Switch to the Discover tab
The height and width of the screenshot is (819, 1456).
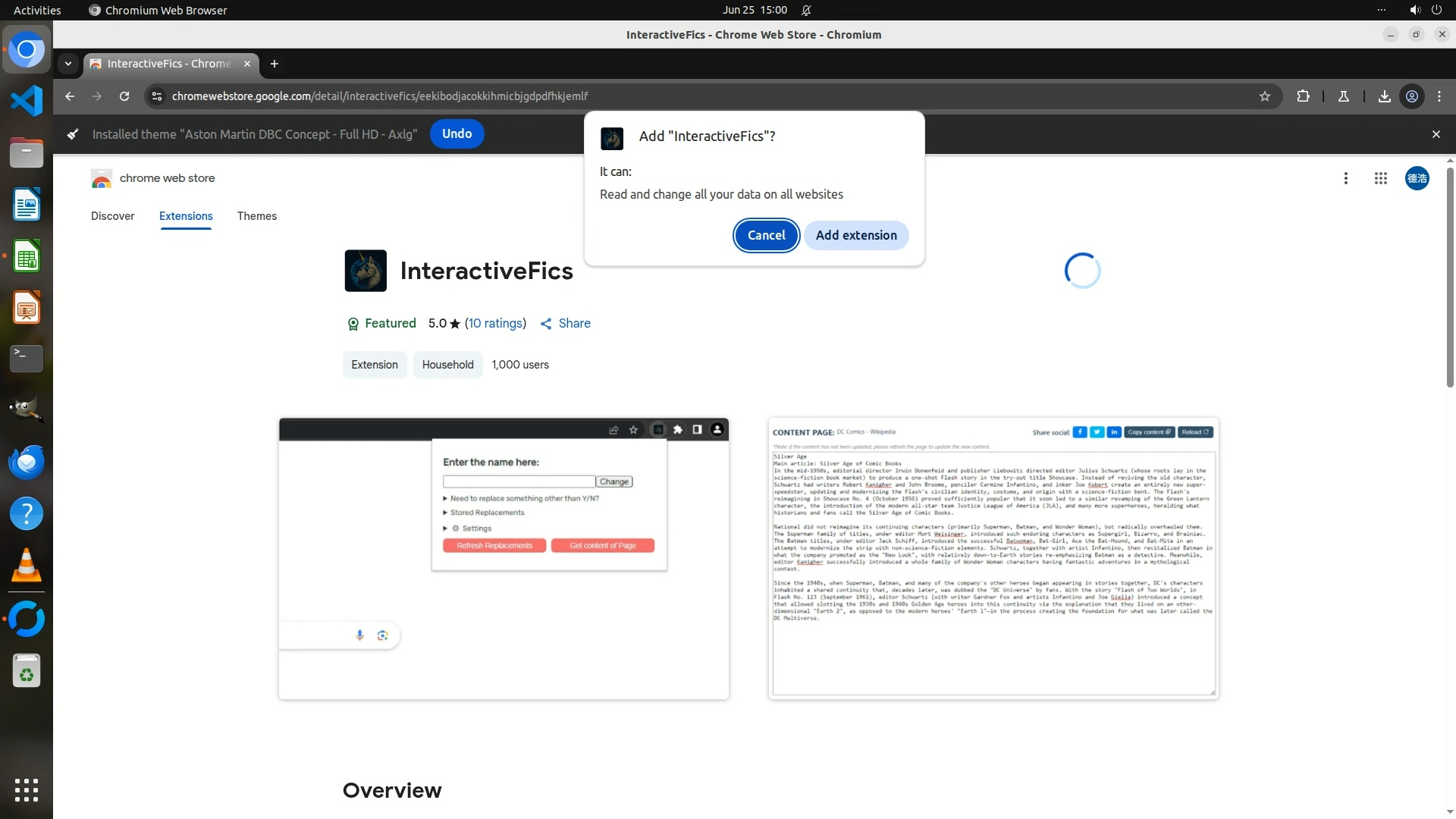pyautogui.click(x=112, y=216)
